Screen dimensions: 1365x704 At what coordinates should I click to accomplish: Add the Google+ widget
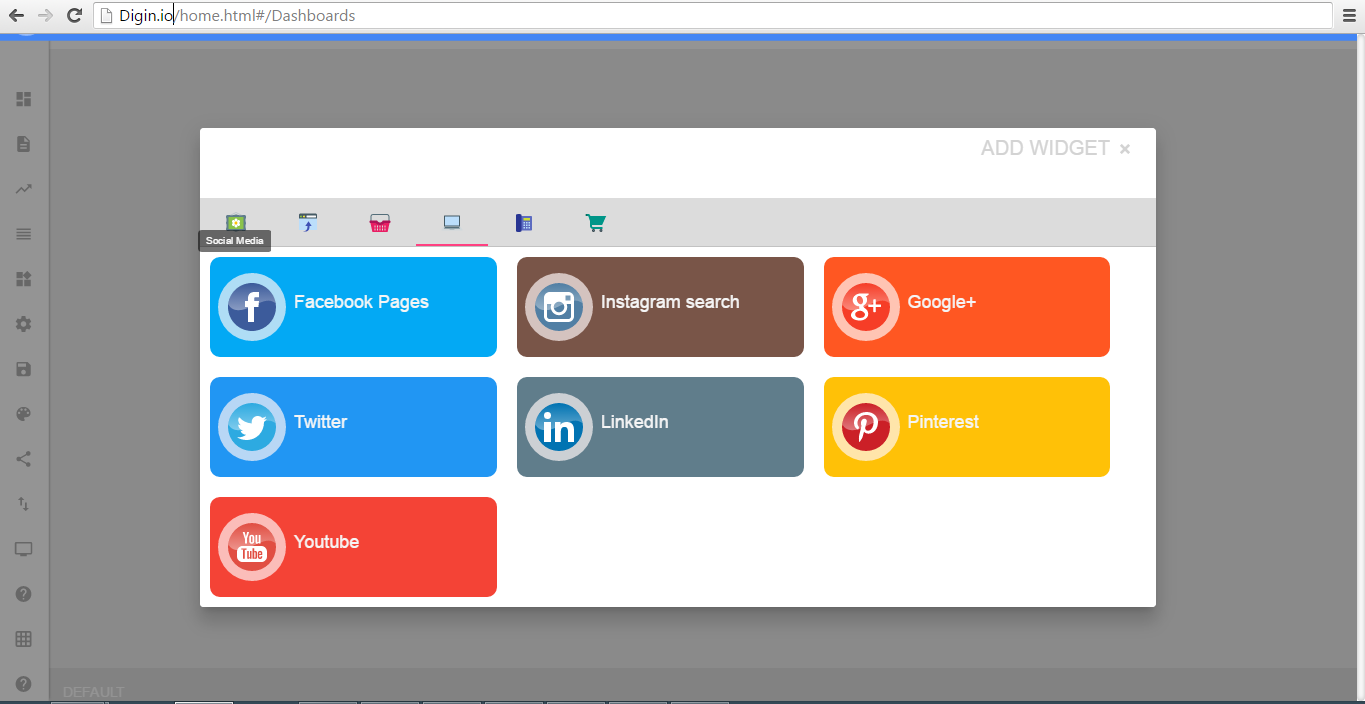click(967, 307)
